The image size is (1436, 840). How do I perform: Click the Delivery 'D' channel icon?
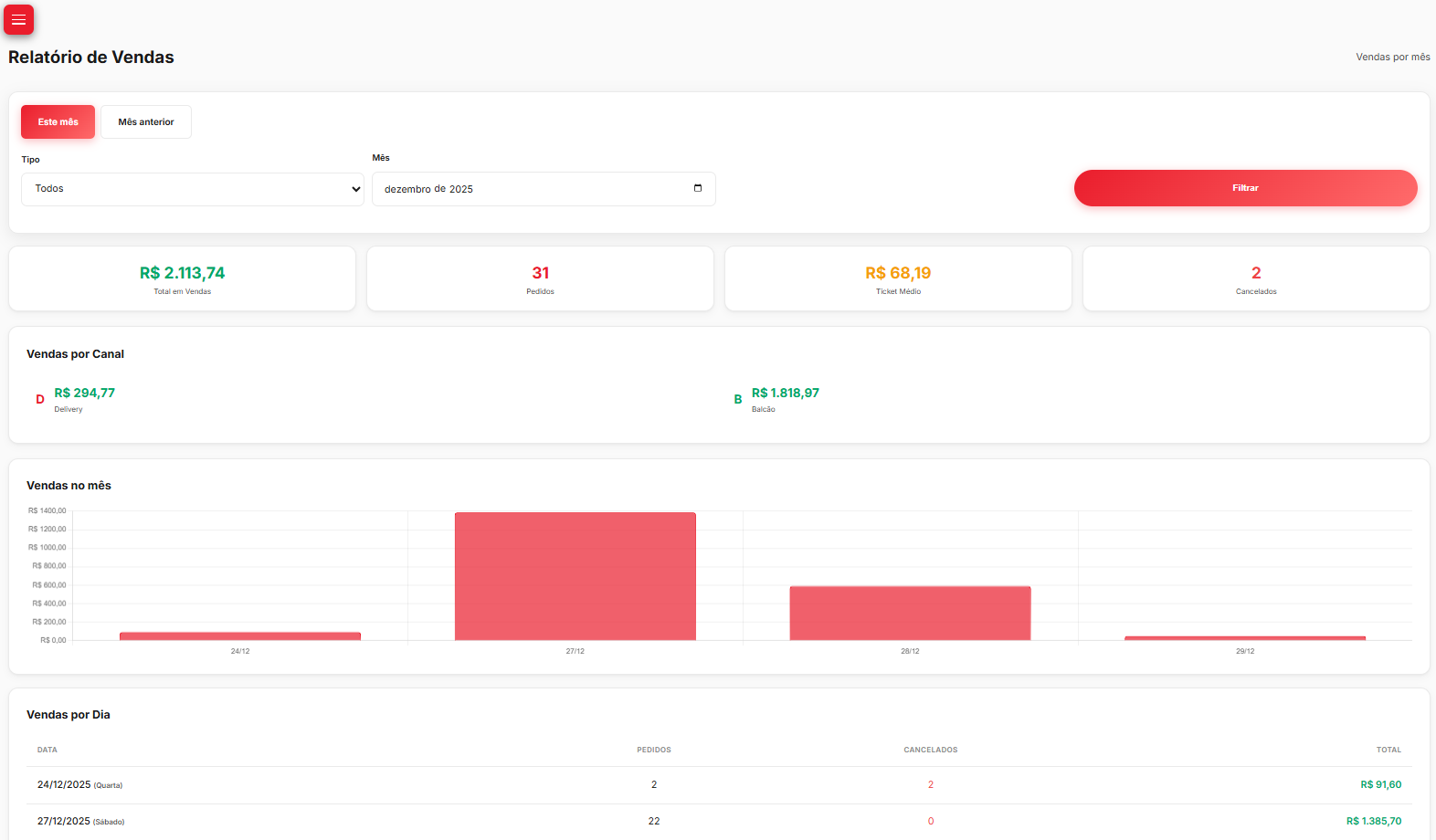pos(40,399)
